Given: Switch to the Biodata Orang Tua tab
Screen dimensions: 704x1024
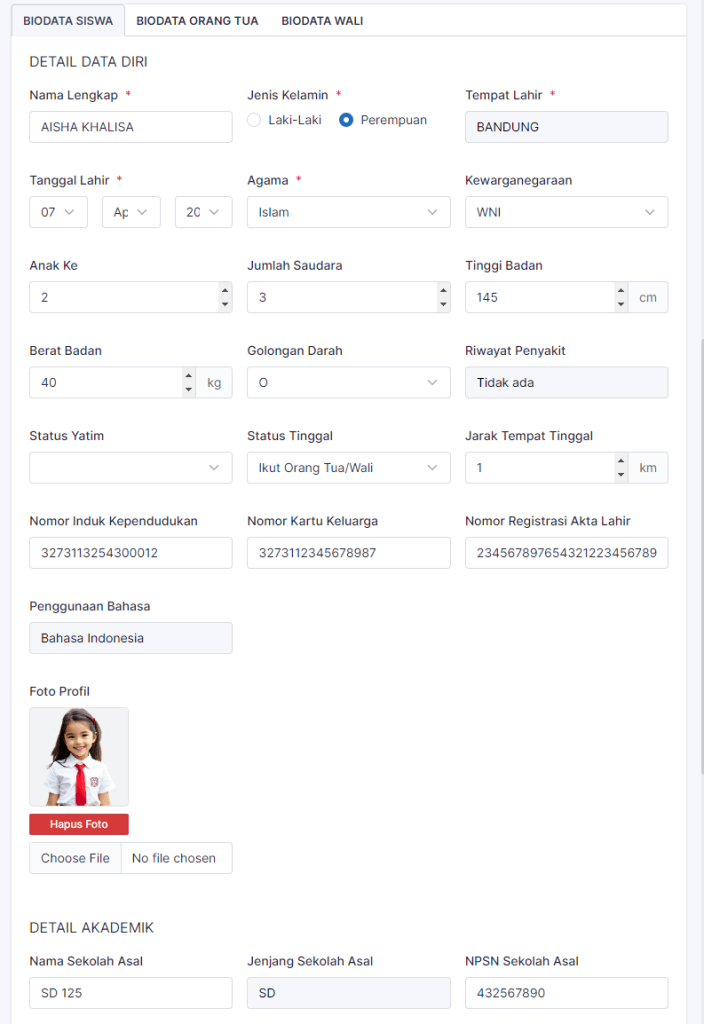Looking at the screenshot, I should click(197, 20).
